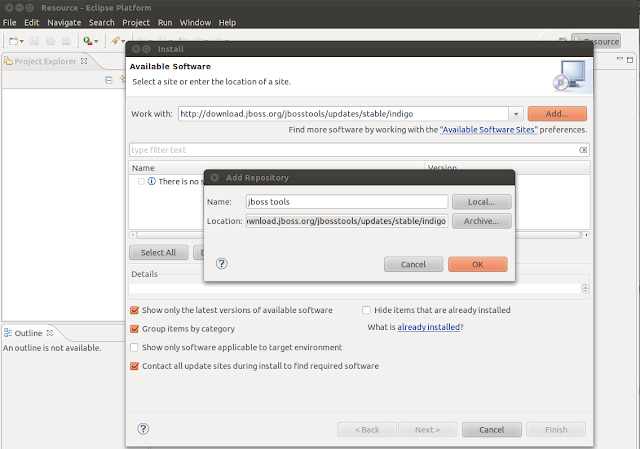Clear the filter text with clear icon
This screenshot has height=449, width=640.
[583, 150]
